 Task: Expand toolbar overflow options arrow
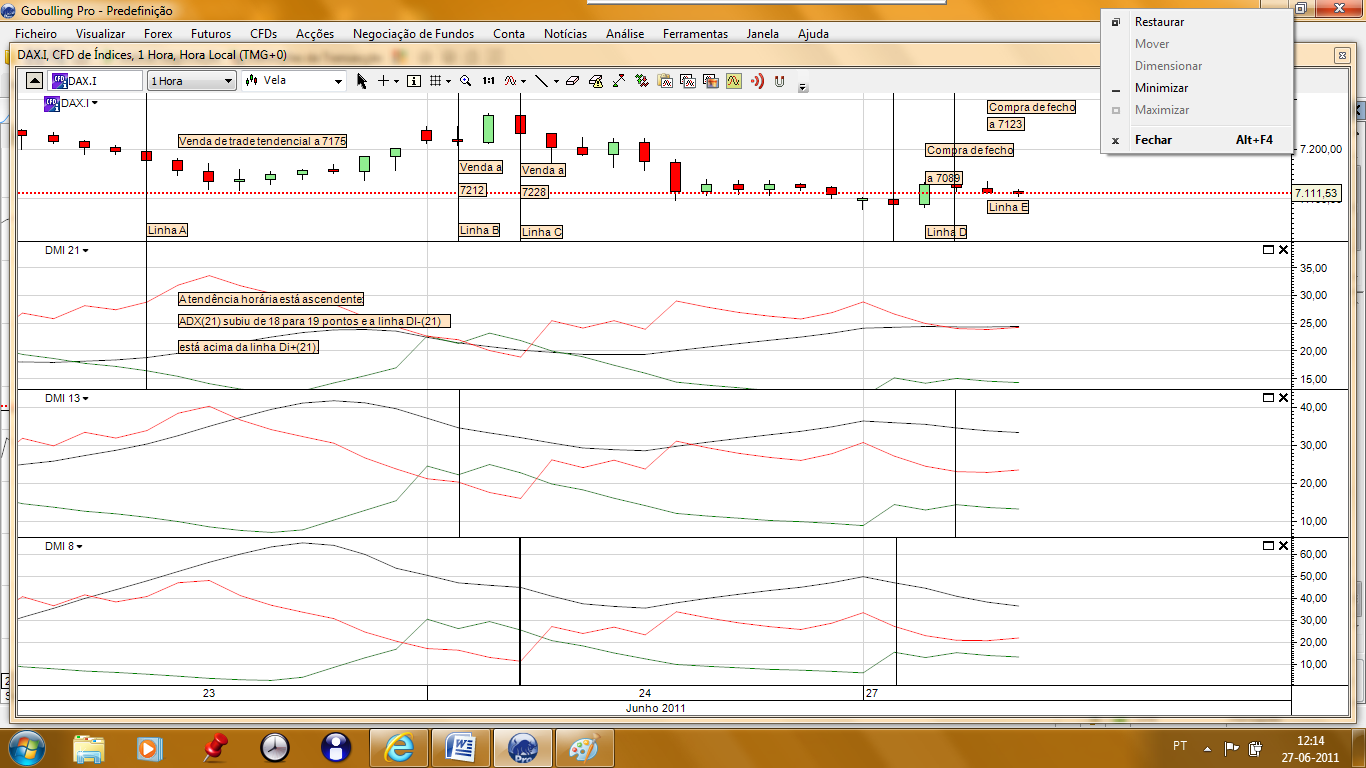click(x=802, y=88)
